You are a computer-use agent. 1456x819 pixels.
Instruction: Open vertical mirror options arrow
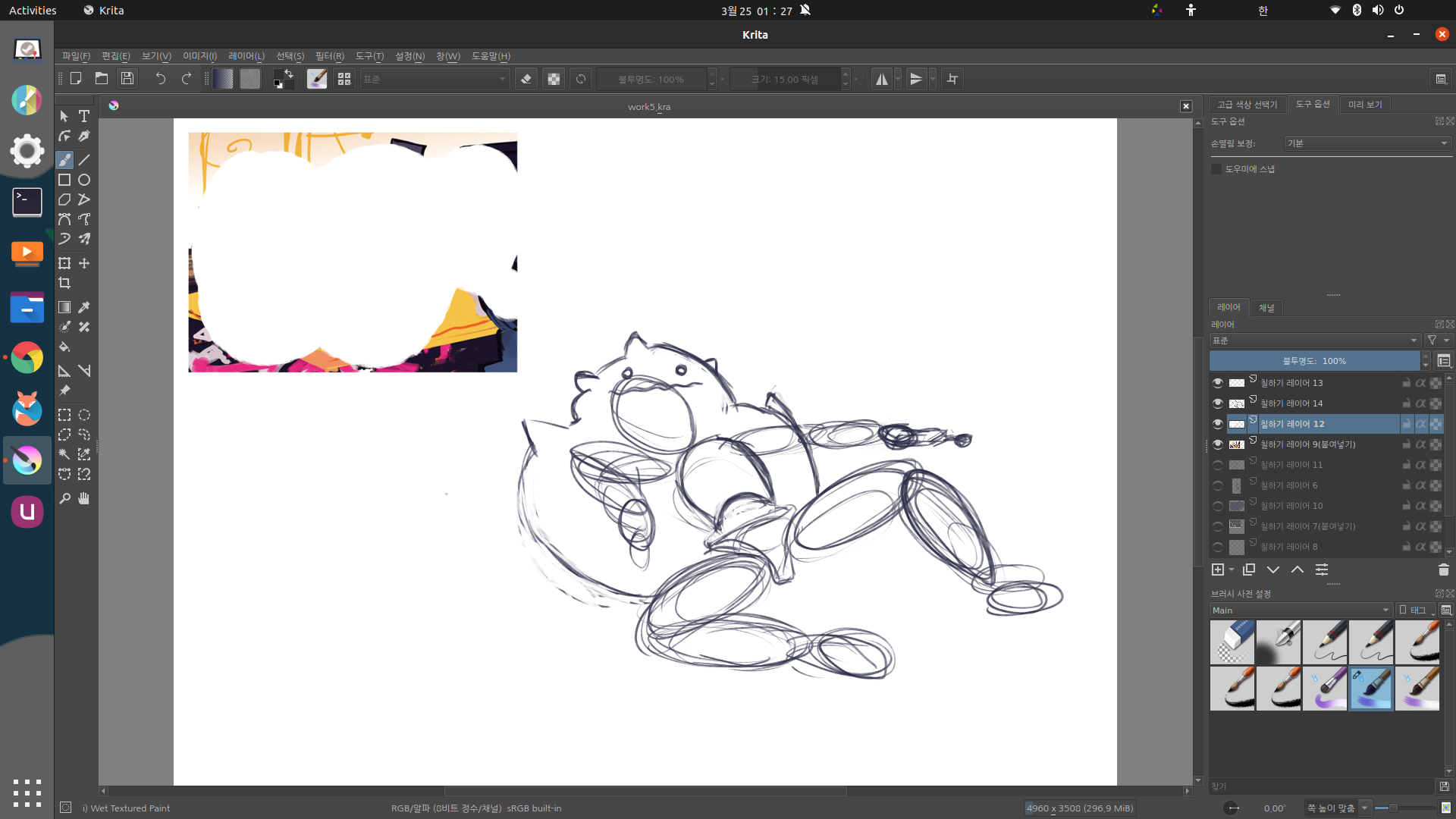pos(933,79)
